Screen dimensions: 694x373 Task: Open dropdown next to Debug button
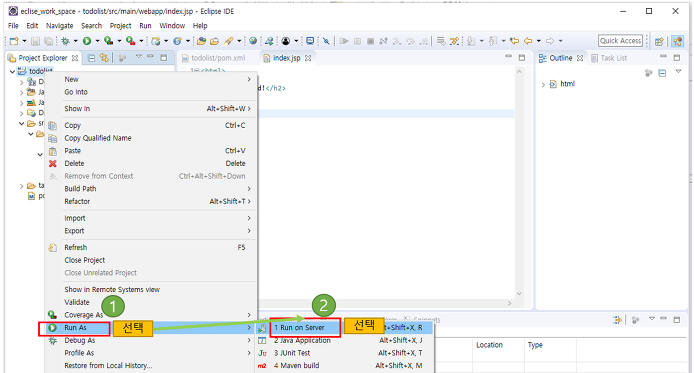click(x=75, y=41)
